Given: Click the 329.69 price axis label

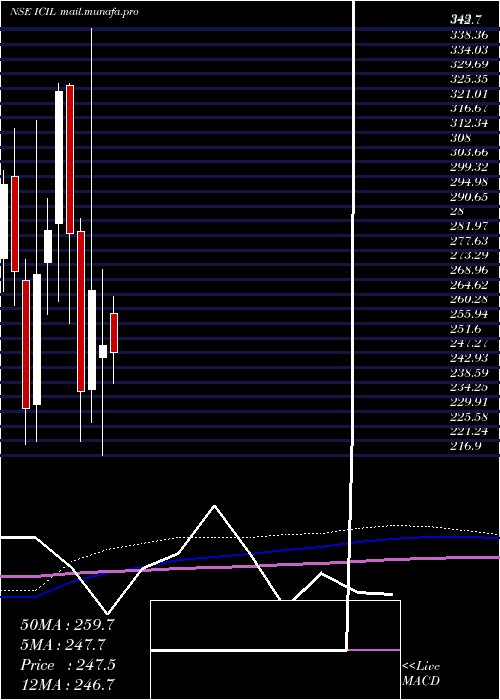Looking at the screenshot, I should (x=469, y=65).
